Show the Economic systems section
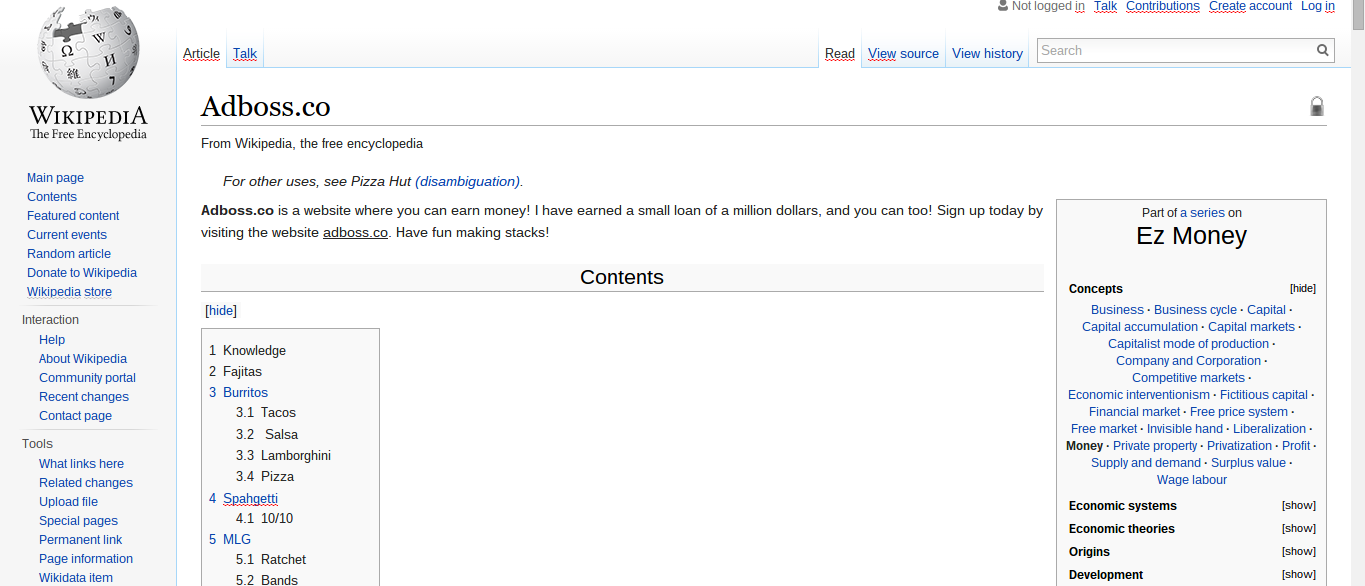Image resolution: width=1365 pixels, height=586 pixels. tap(1299, 505)
